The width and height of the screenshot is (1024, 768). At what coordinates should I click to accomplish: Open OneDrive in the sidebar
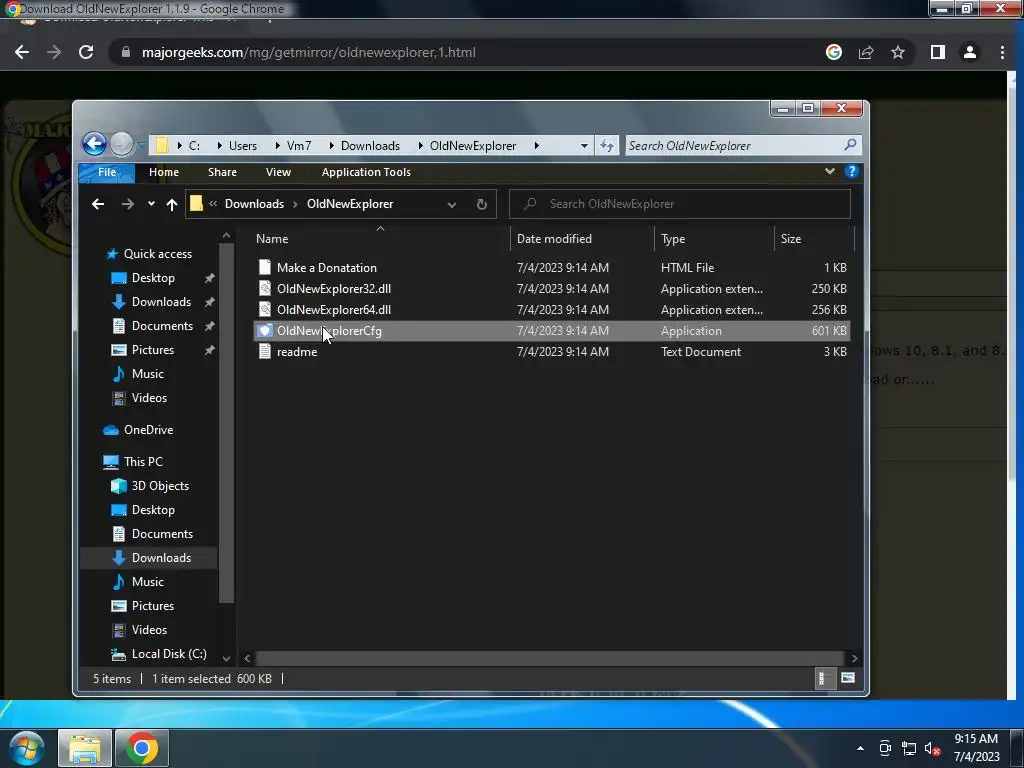pos(148,430)
